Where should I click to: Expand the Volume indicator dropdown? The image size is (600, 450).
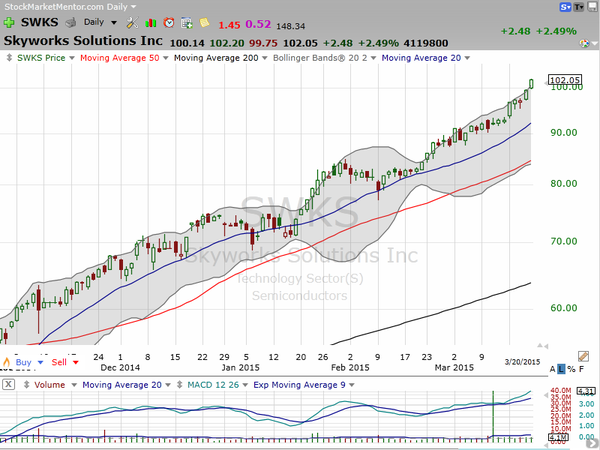pos(74,385)
